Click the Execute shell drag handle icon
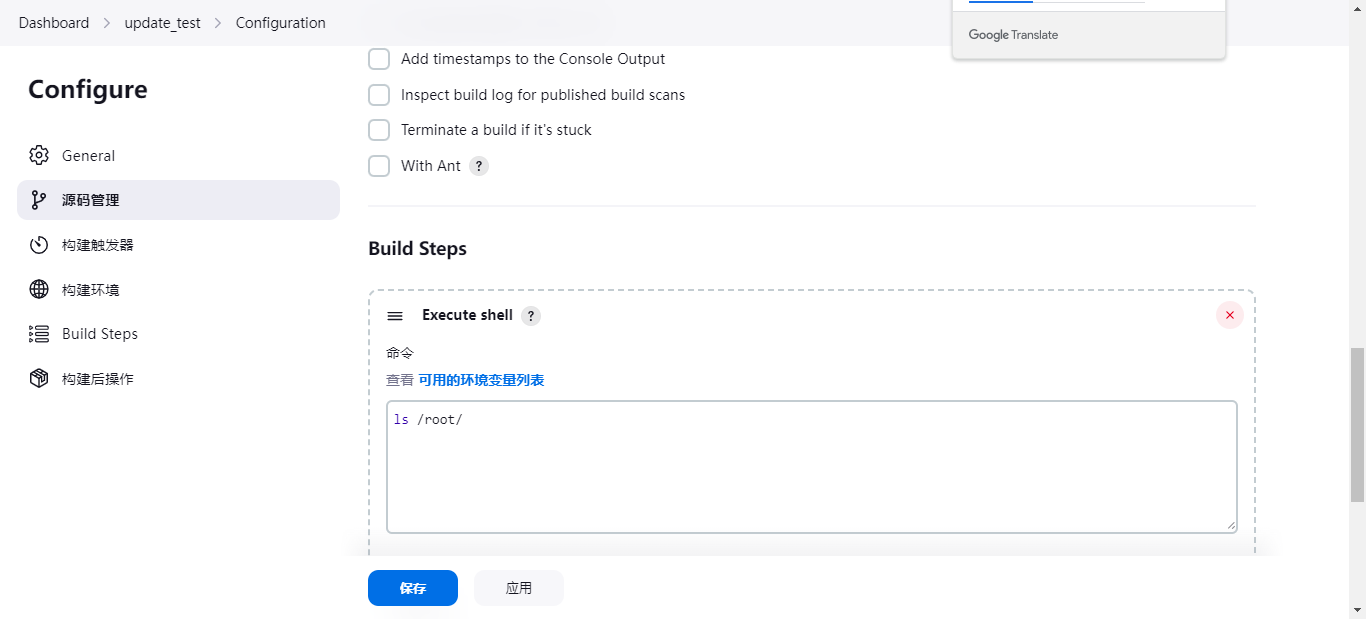The height and width of the screenshot is (619, 1366). 395,316
